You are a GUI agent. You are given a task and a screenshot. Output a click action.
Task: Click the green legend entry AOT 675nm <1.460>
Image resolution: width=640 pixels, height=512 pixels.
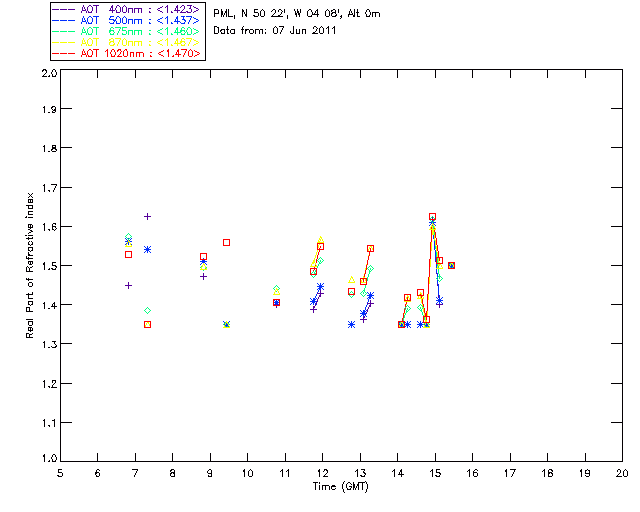pos(126,31)
